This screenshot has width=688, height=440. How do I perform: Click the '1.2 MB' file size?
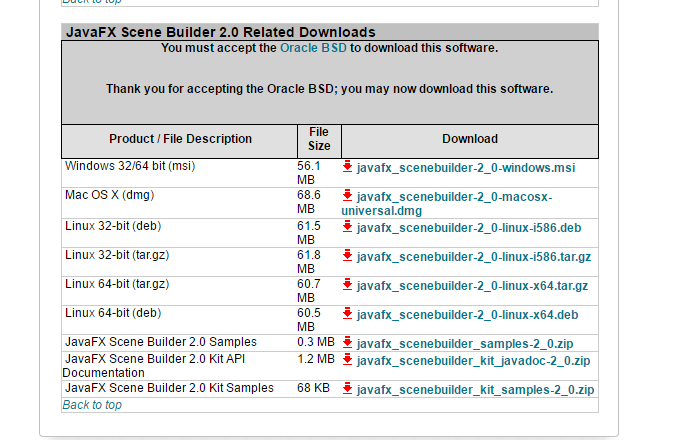click(316, 359)
